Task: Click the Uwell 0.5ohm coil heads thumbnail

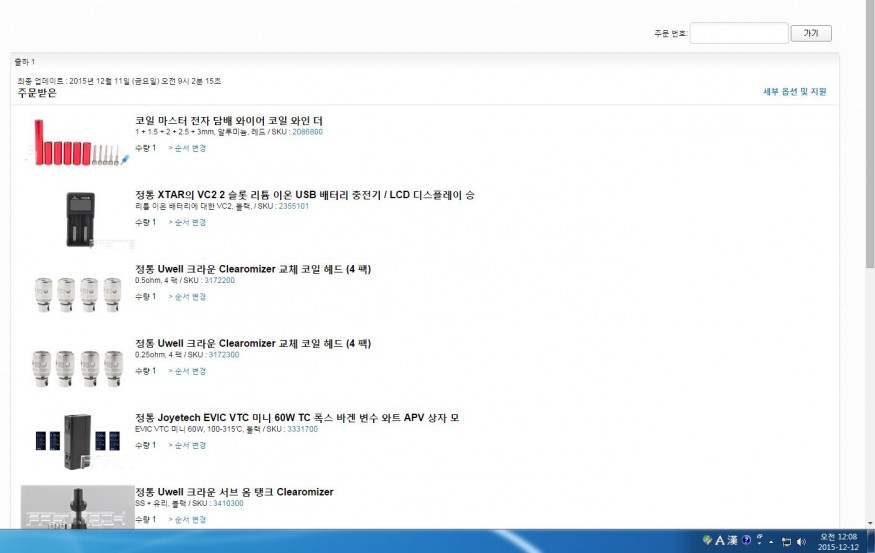Action: click(77, 294)
